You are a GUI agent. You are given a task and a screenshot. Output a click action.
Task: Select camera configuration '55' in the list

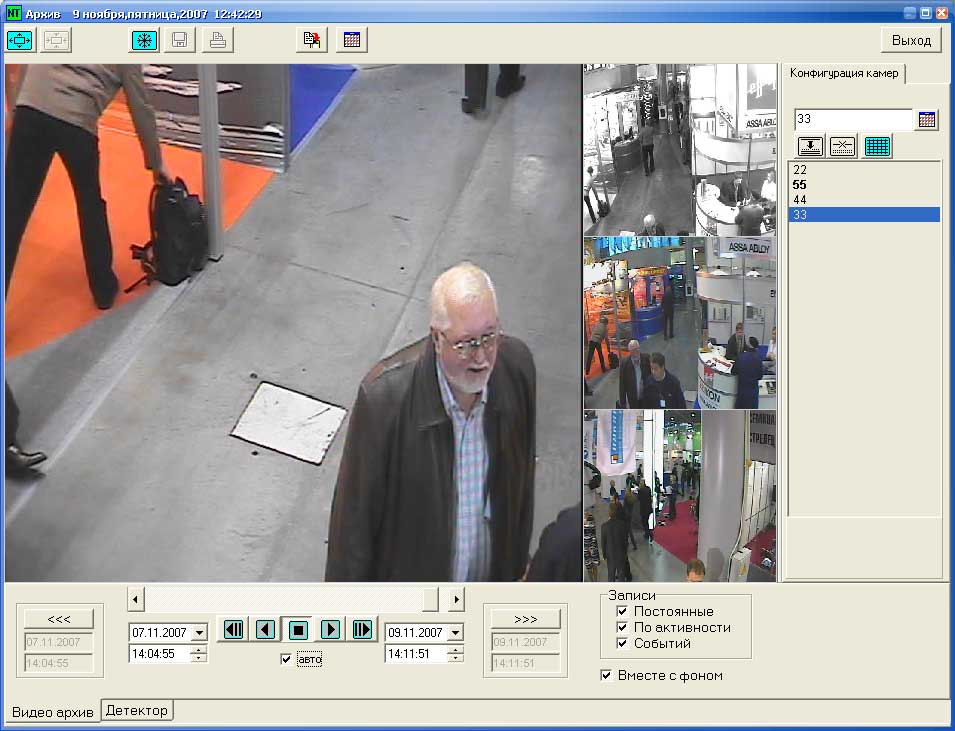pos(800,185)
